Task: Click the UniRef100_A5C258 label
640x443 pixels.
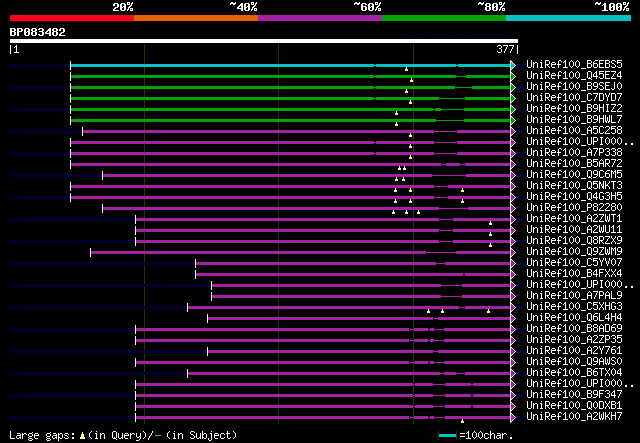Action: pyautogui.click(x=574, y=131)
